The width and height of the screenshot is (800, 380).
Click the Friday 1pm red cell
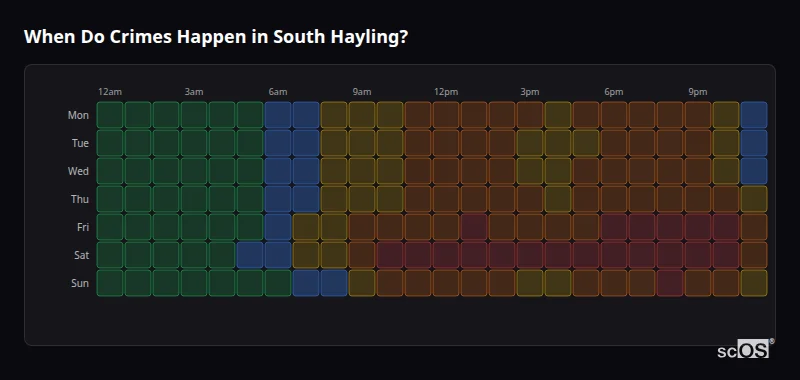click(x=474, y=227)
